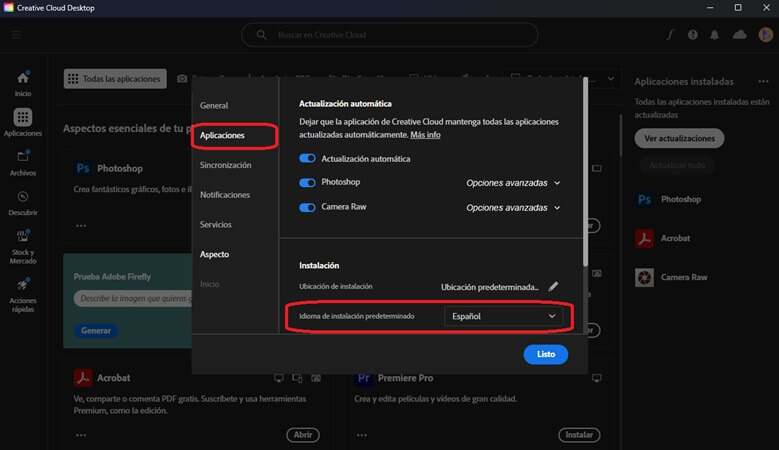779x450 pixels.
Task: Edit installation location pencil icon
Action: (x=553, y=287)
